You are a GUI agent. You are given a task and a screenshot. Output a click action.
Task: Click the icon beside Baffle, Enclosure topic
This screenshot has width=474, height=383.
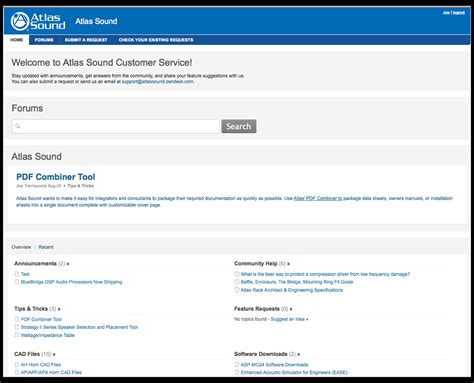pos(237,282)
